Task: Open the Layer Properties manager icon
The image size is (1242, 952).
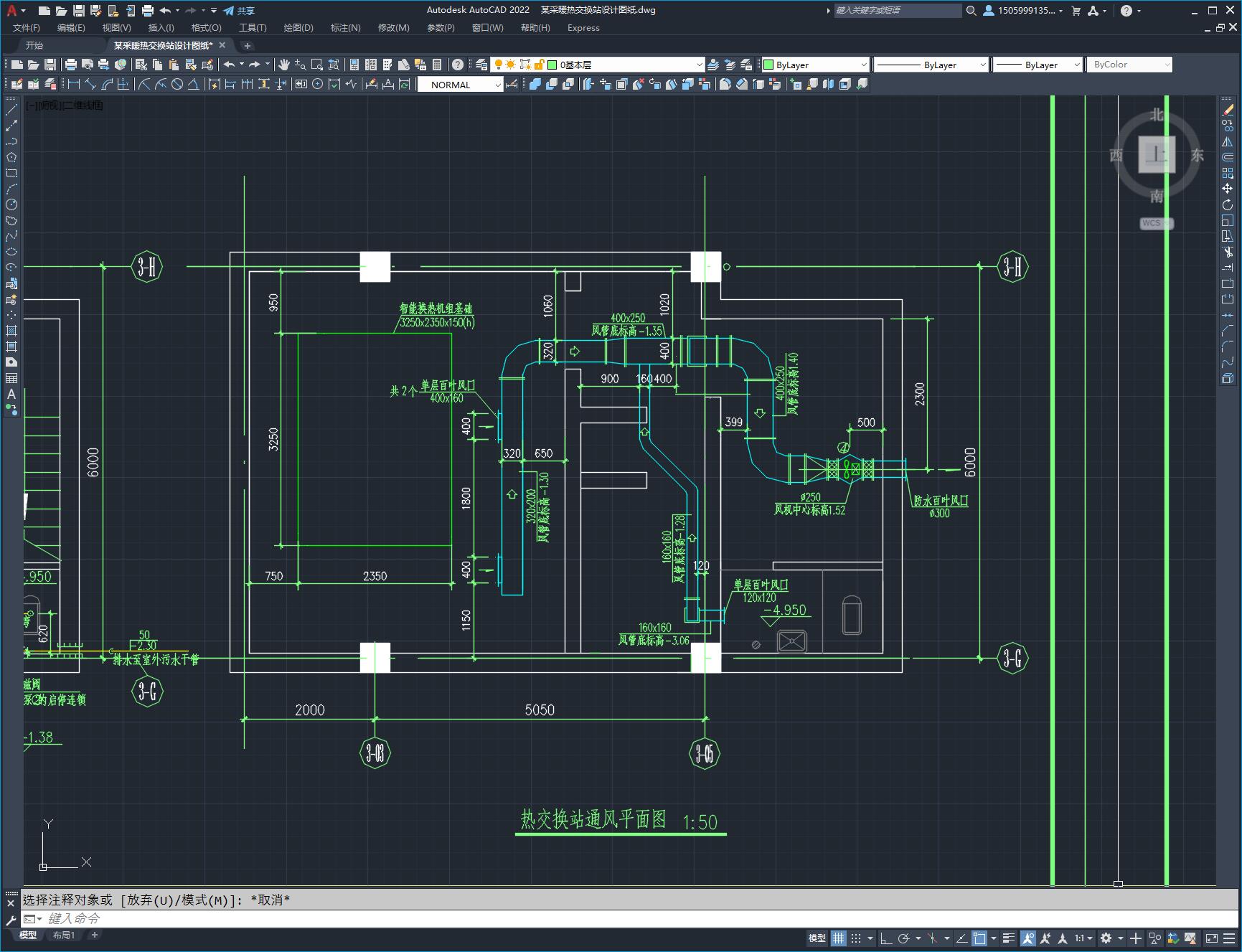Action: click(481, 65)
